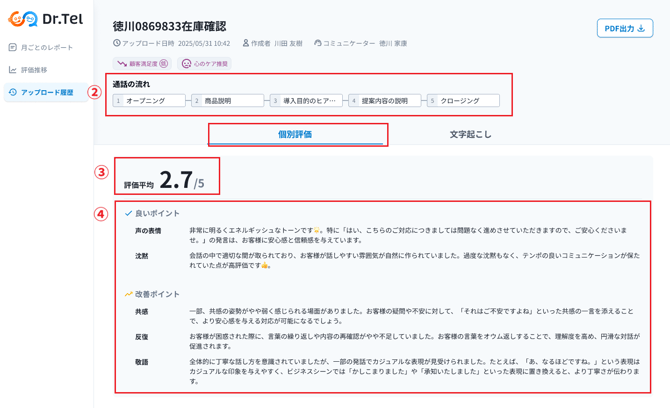
Task: Click the 顧客満足度 tag
Action: coord(142,64)
